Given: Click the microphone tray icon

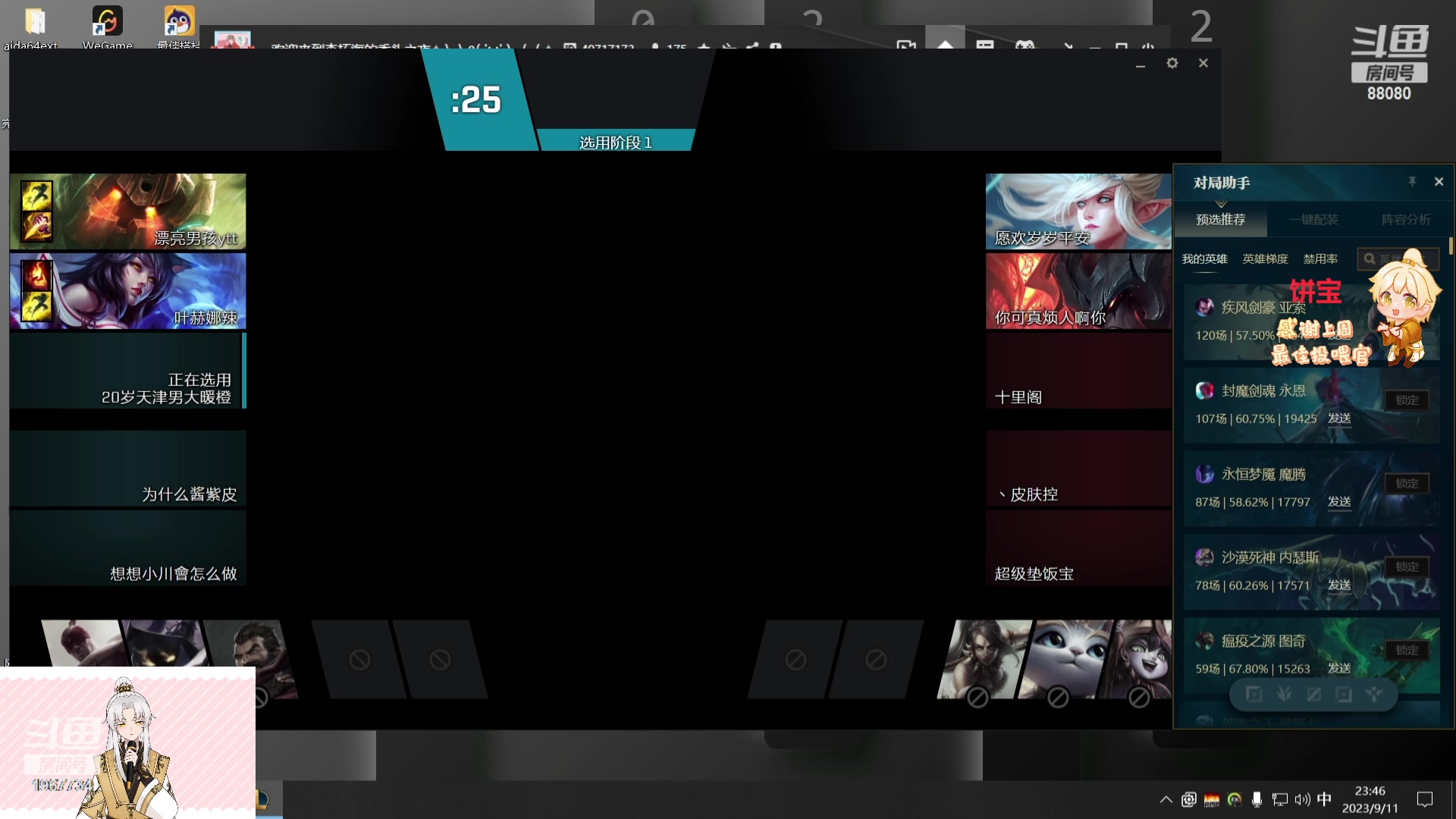Looking at the screenshot, I should (1257, 799).
